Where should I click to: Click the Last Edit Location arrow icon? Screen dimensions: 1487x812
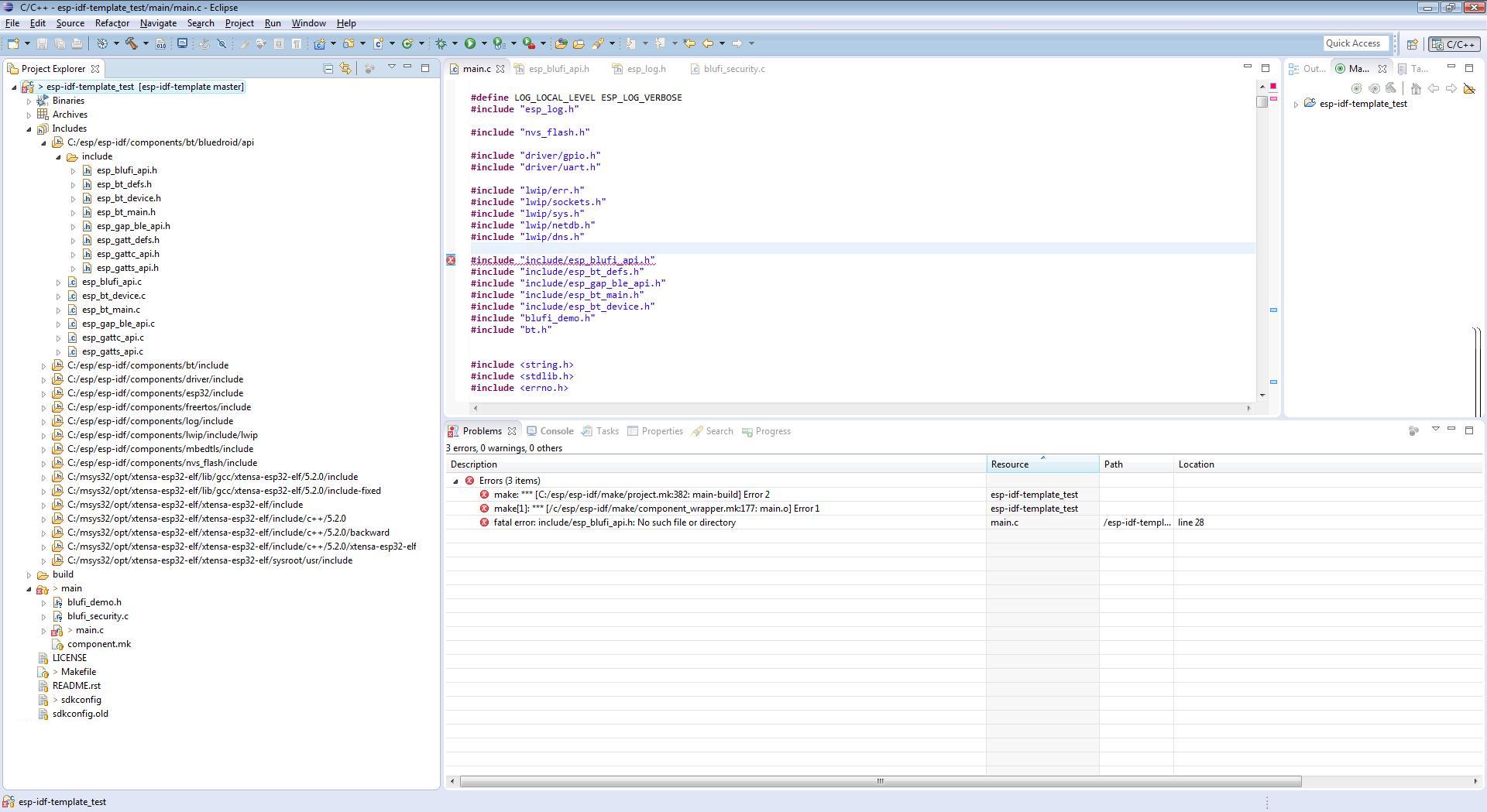[x=689, y=43]
